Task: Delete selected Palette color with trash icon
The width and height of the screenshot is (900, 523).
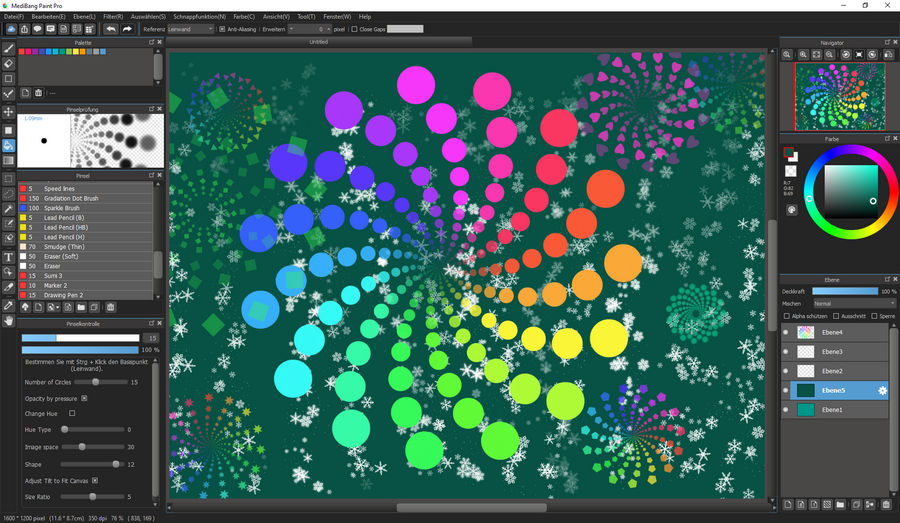Action: pos(38,92)
